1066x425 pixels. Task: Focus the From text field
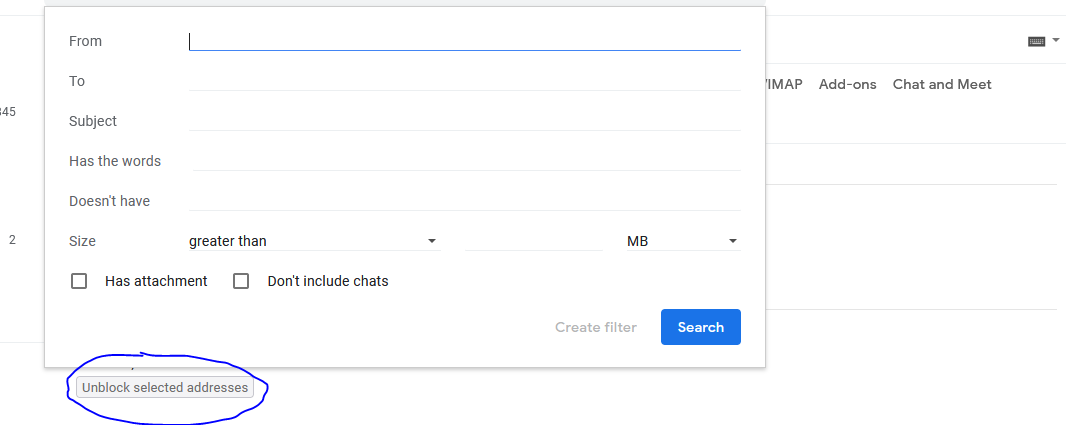[464, 41]
